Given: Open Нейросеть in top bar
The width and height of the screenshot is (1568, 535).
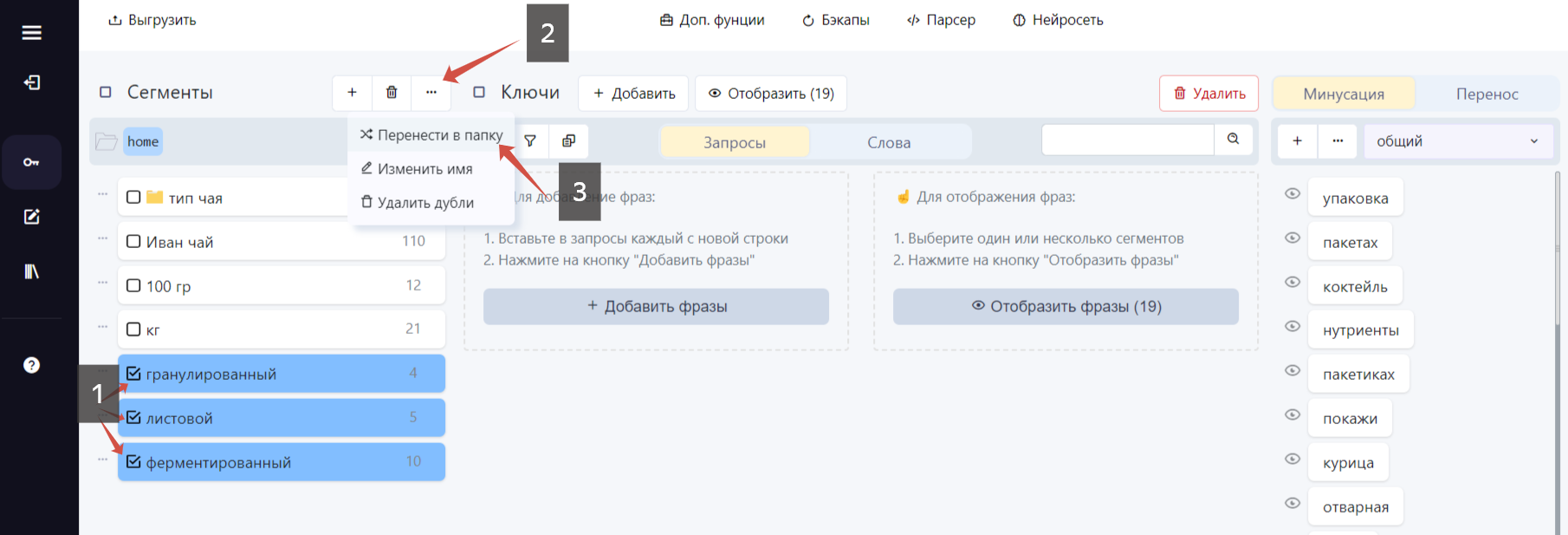Looking at the screenshot, I should [x=1058, y=20].
